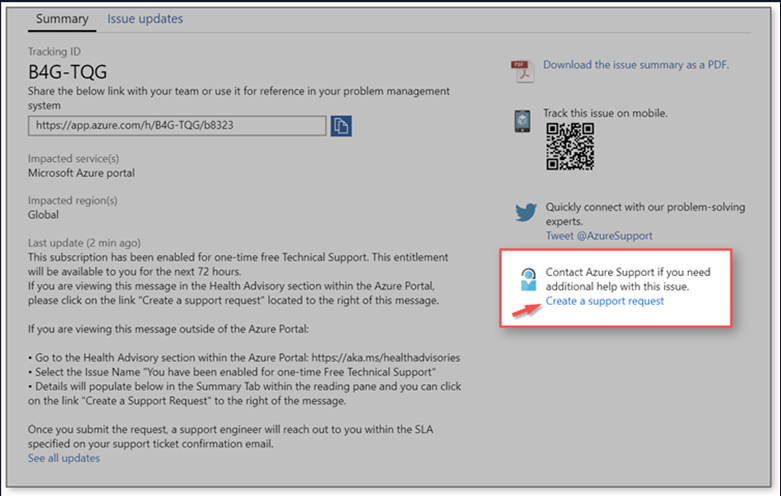The image size is (781, 496).
Task: Click the Twitter bird icon
Action: [x=526, y=212]
